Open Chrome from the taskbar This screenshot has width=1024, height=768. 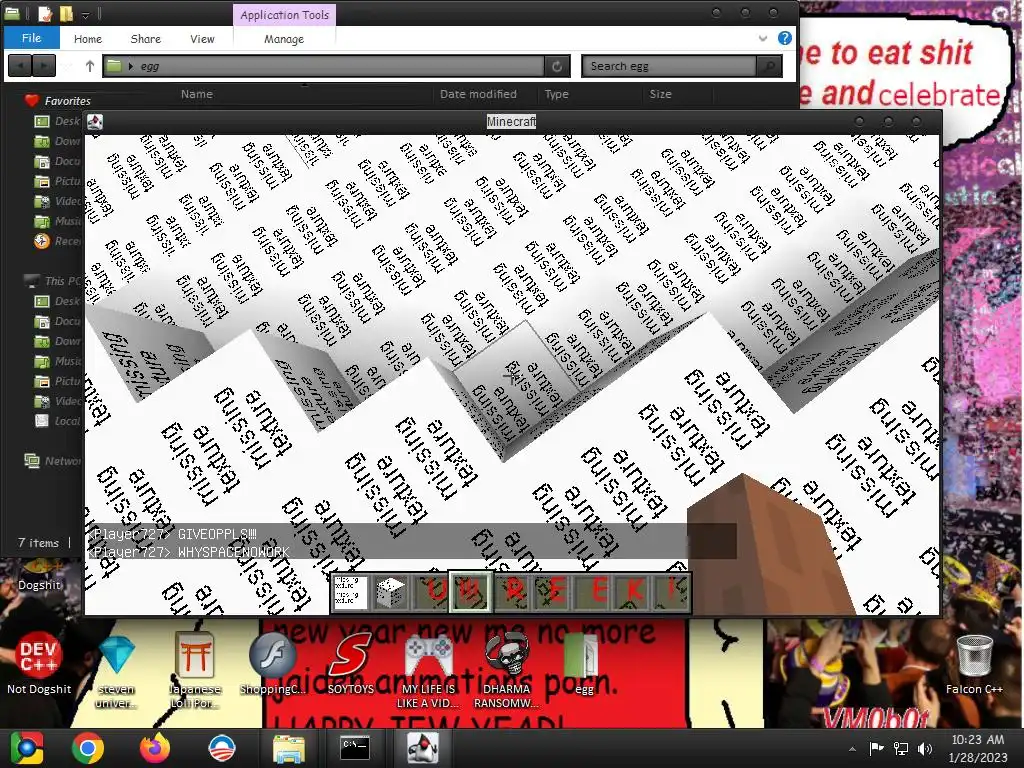88,748
